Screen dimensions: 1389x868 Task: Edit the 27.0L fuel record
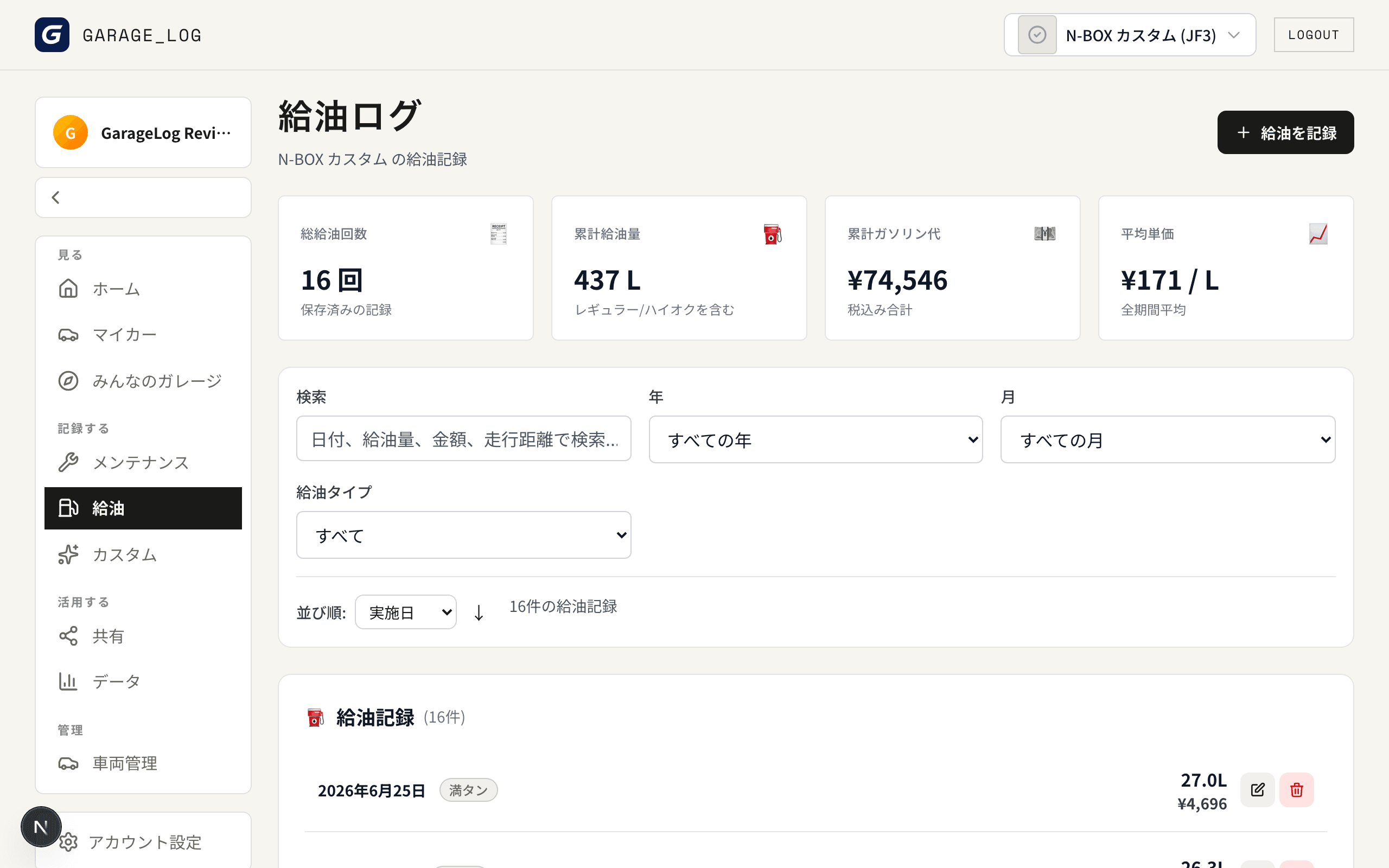(1257, 790)
